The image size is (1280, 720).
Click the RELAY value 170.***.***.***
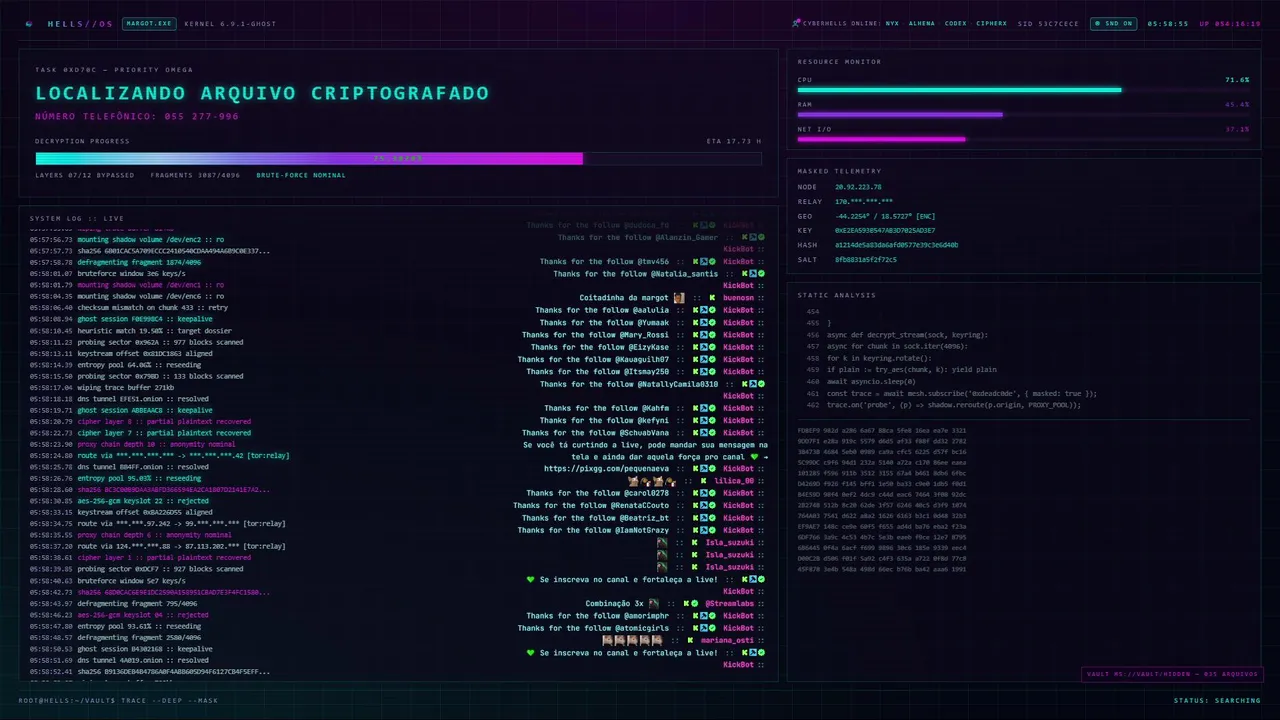pos(864,201)
